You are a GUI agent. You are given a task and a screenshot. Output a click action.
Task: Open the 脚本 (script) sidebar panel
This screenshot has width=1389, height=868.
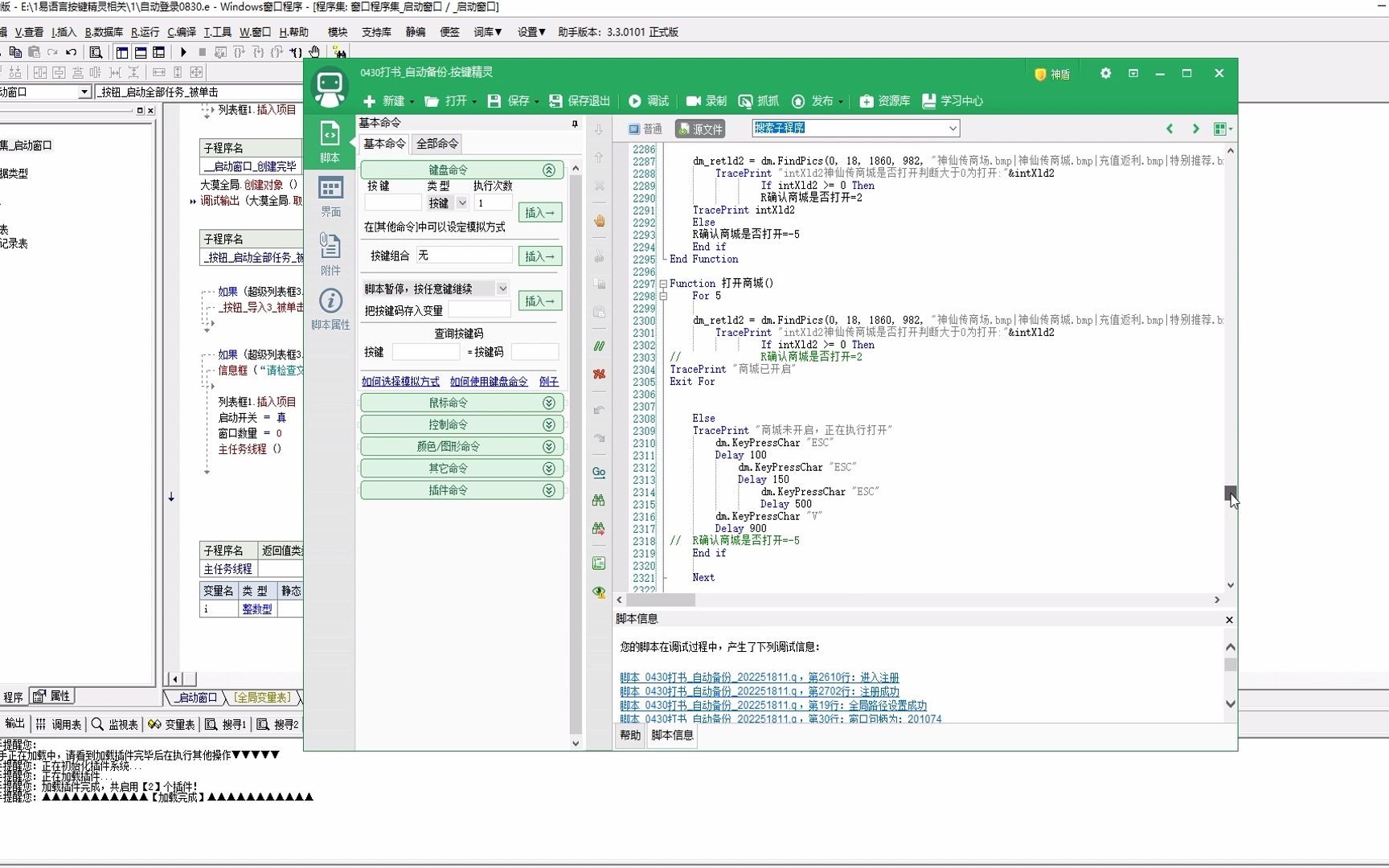330,141
